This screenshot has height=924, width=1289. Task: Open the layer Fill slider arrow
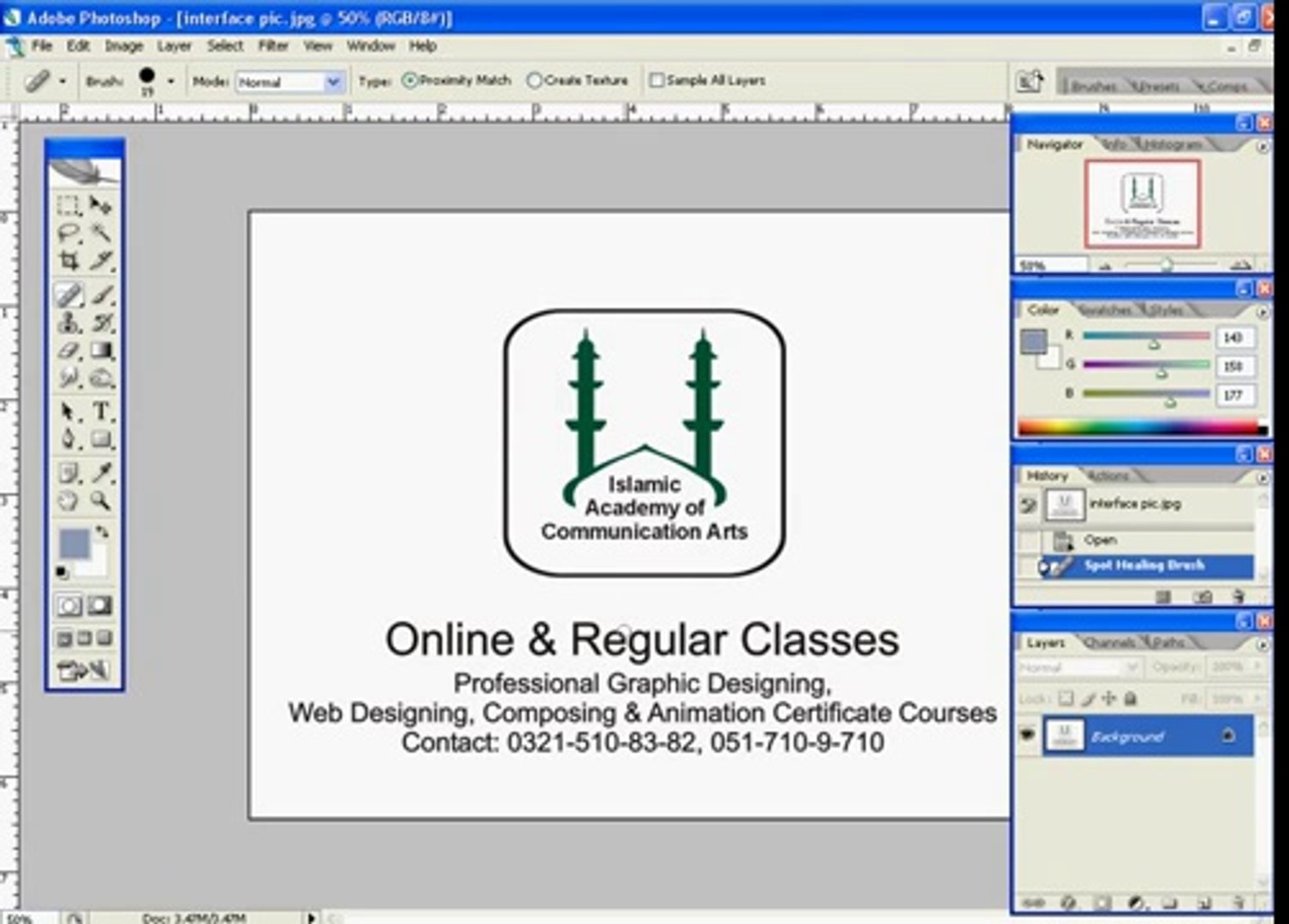click(1258, 699)
